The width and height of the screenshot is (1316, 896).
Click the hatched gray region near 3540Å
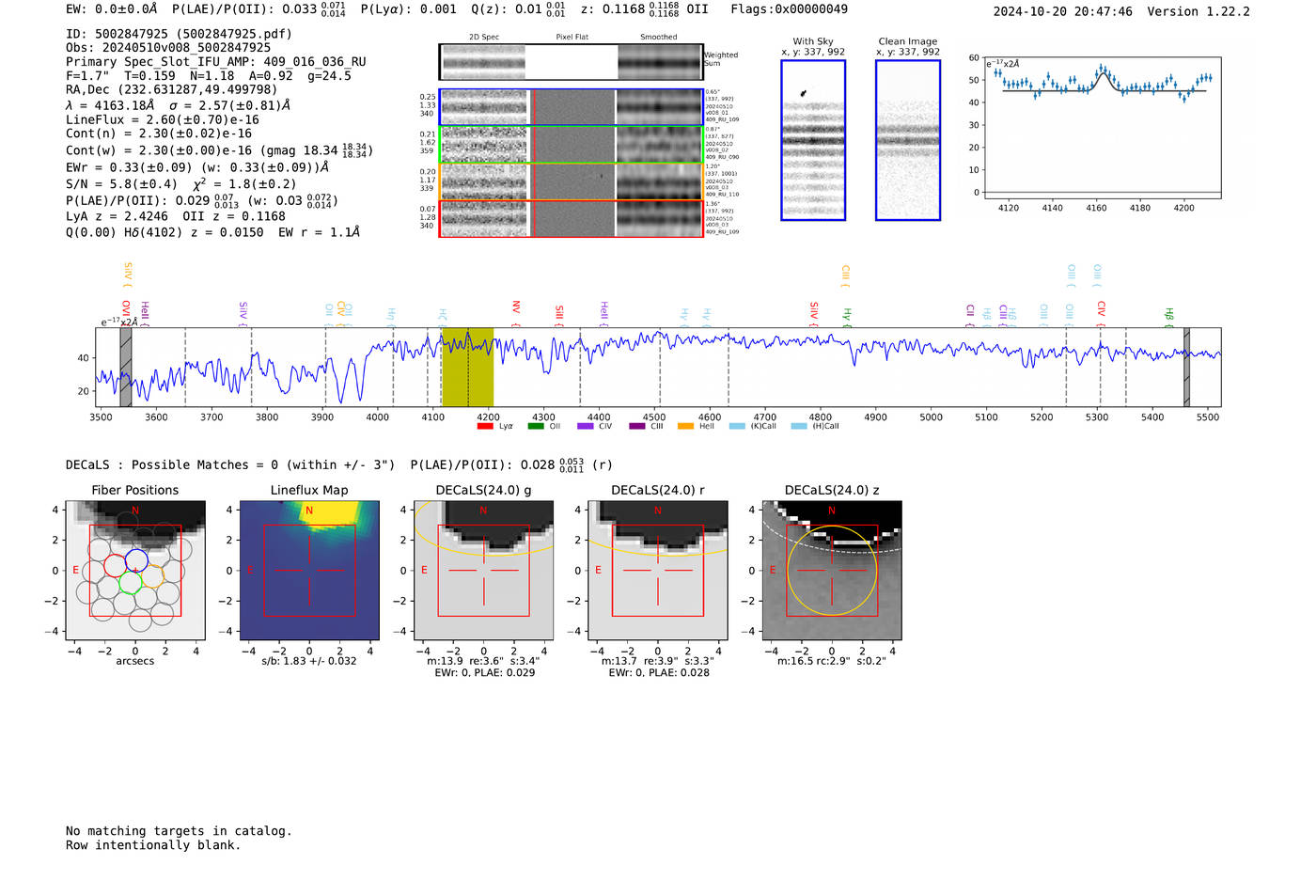click(126, 367)
